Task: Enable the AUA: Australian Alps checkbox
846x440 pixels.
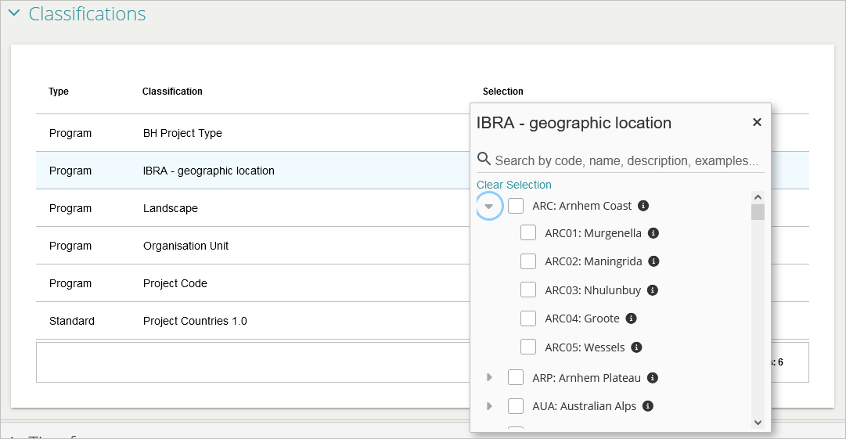Action: point(516,406)
